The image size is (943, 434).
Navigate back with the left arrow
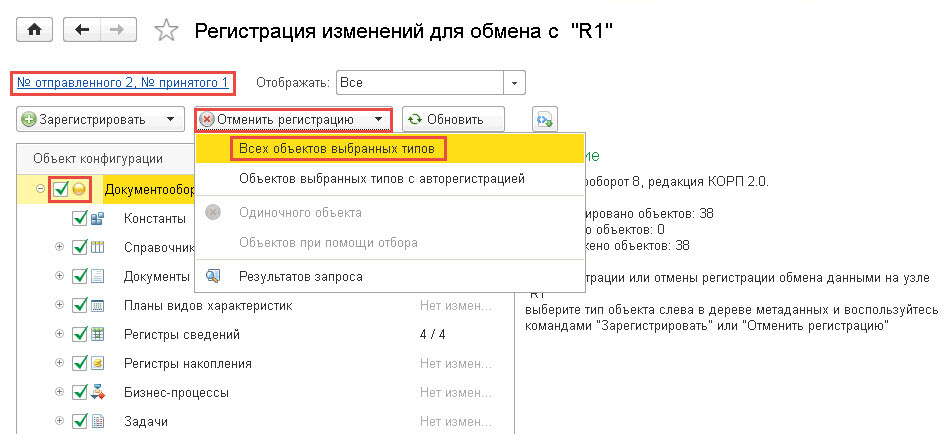click(82, 30)
